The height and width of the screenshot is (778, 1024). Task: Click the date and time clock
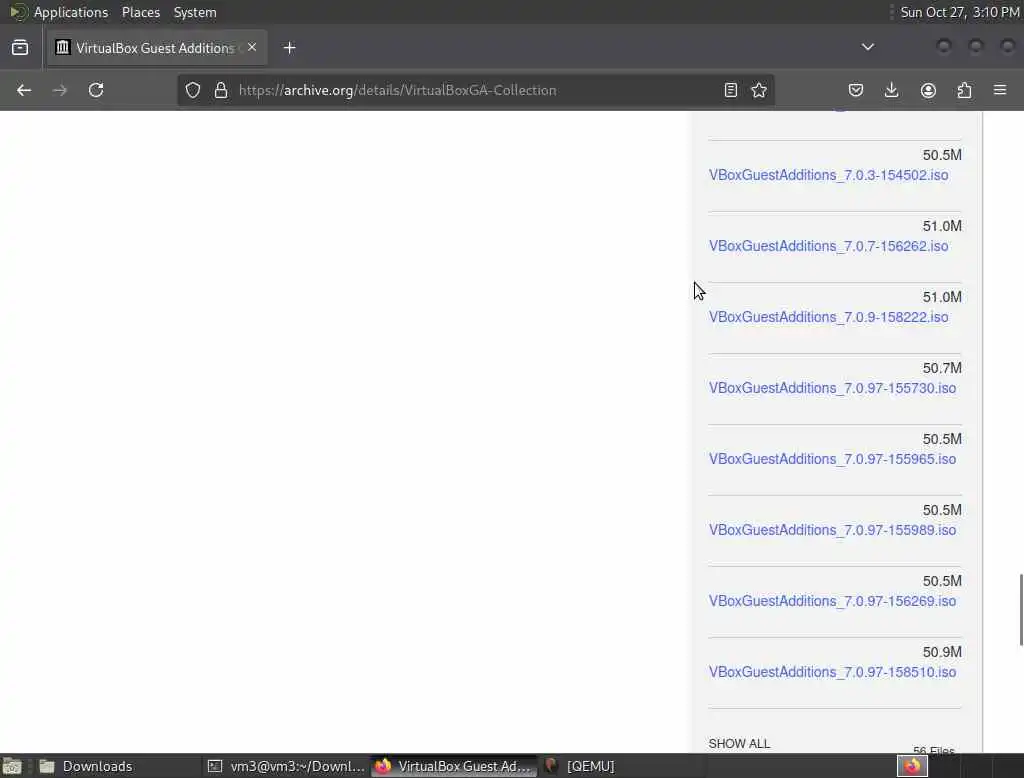tap(959, 12)
